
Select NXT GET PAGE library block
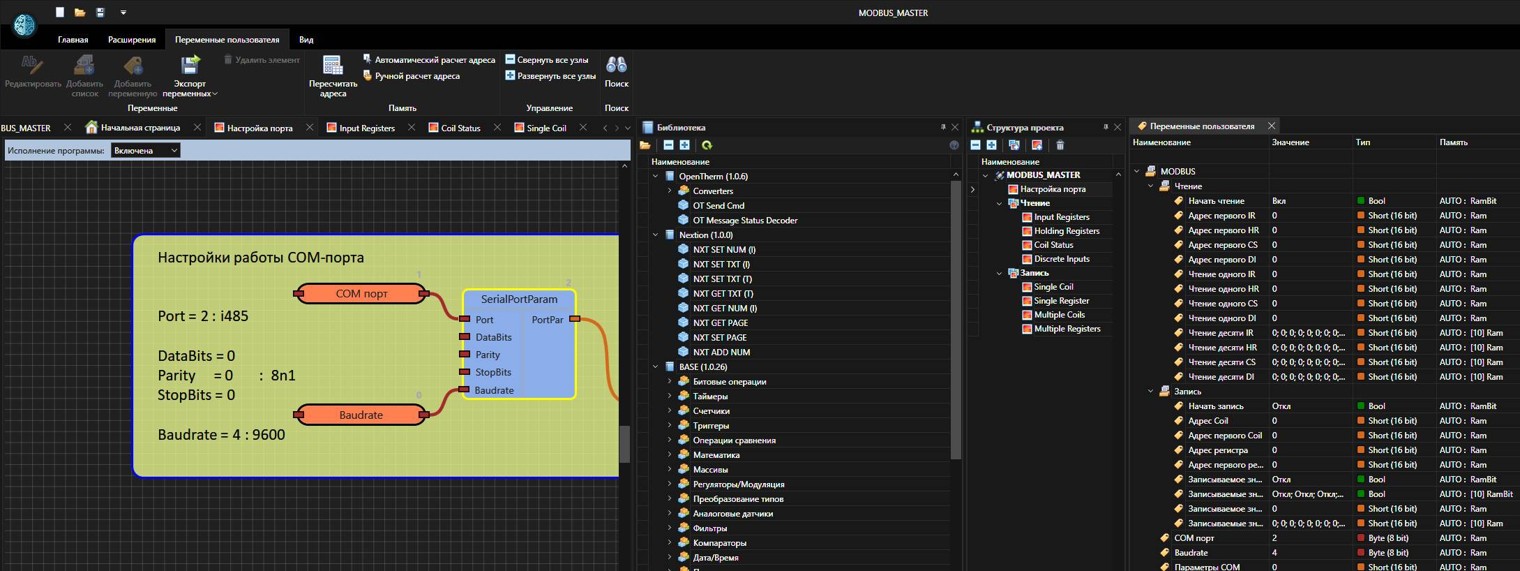pyautogui.click(x=720, y=323)
